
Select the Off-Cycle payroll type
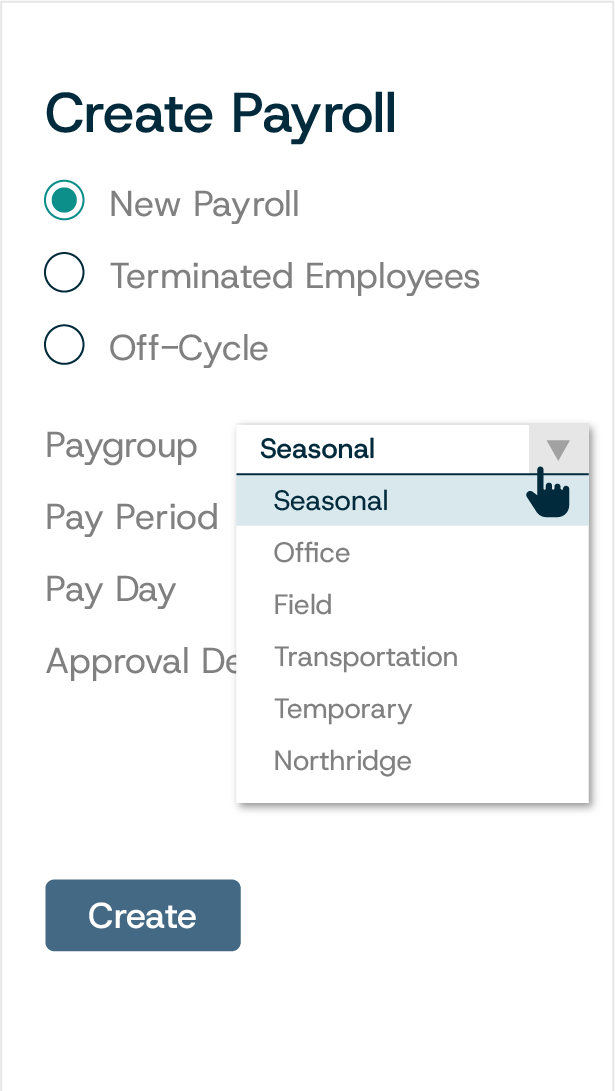coord(64,345)
